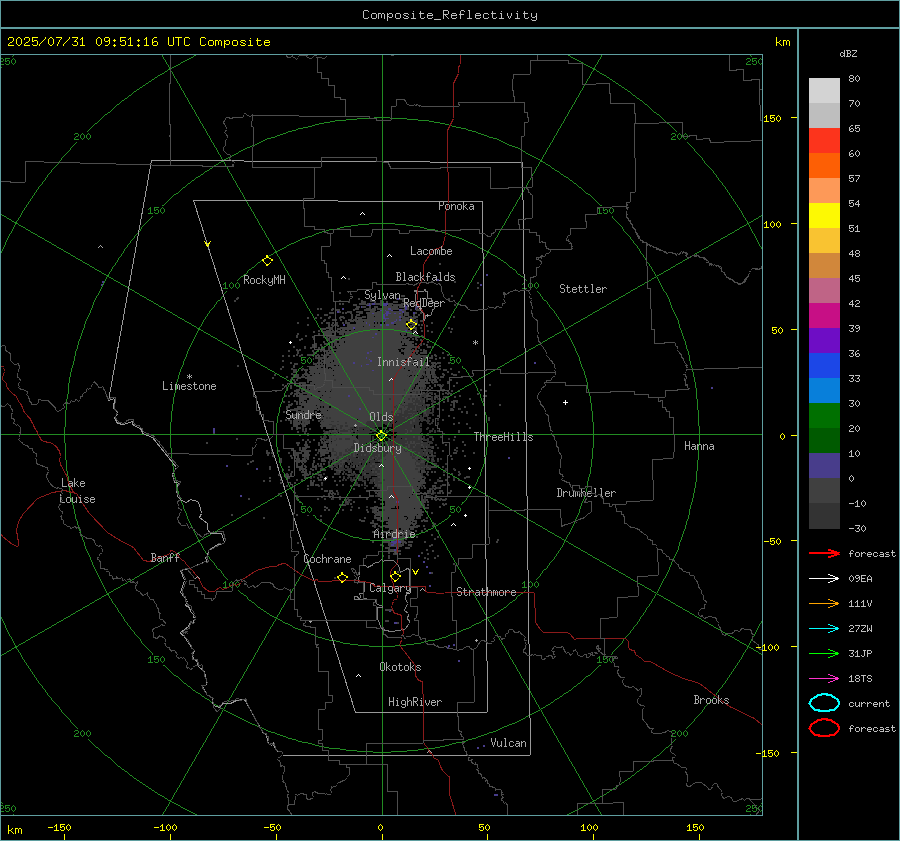Click the Limestone label
The width and height of the screenshot is (900, 841).
pos(189,386)
